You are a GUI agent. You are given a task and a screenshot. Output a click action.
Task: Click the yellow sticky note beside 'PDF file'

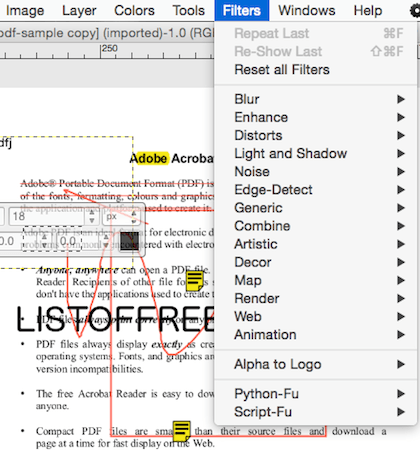click(195, 281)
